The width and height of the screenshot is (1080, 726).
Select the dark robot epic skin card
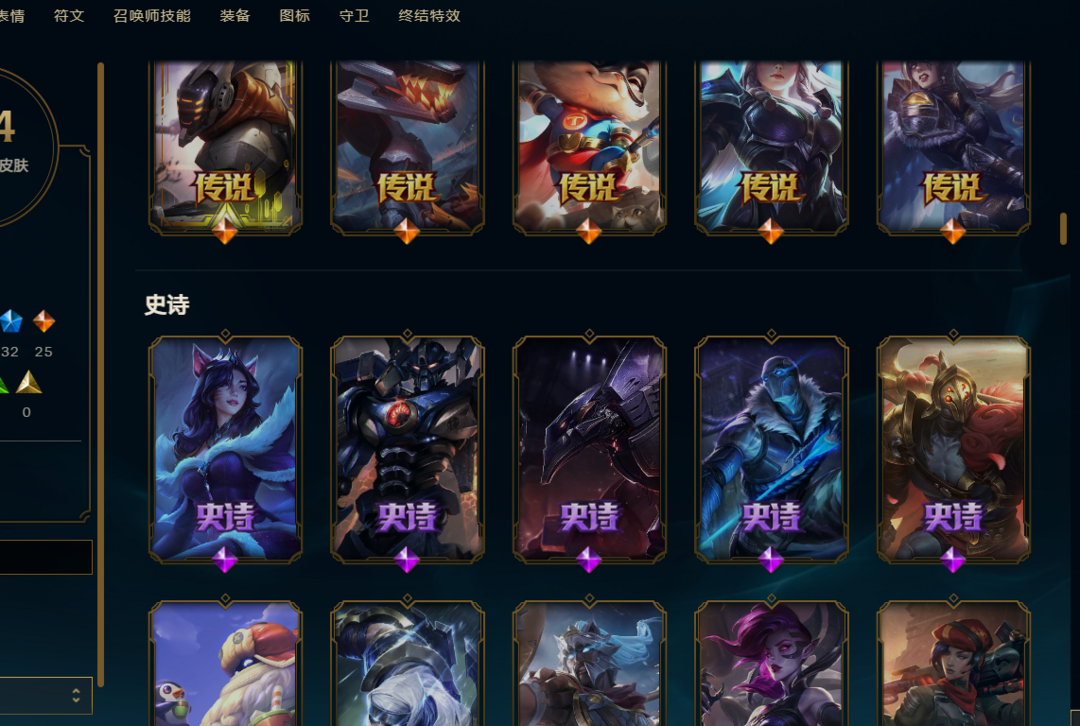click(x=407, y=449)
